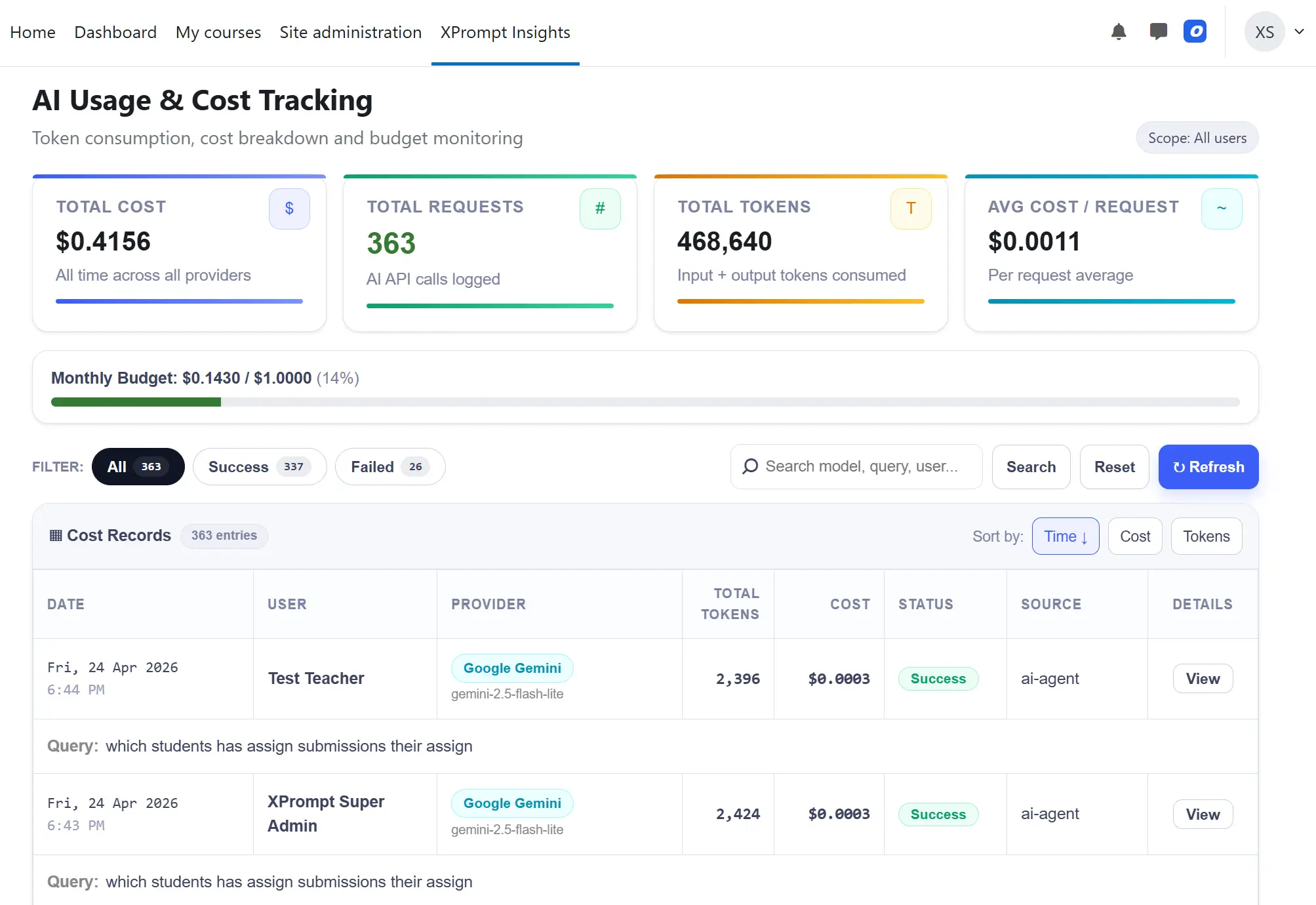Click the 2,424 tokens value
The height and width of the screenshot is (905, 1316).
738,814
